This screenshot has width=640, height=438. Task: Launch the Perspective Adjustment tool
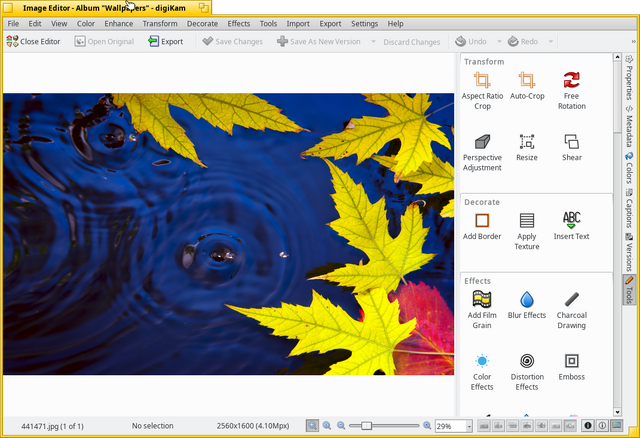point(482,153)
